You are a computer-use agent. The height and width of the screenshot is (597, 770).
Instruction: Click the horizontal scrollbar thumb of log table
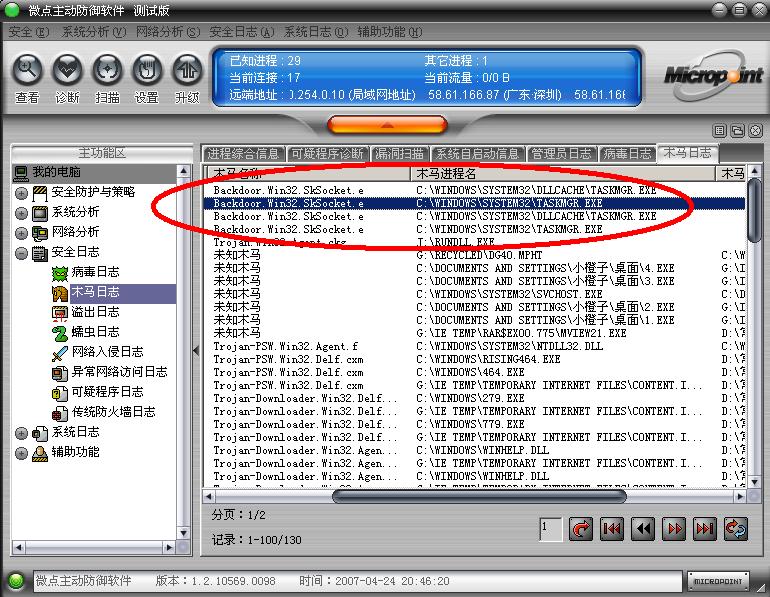click(x=479, y=497)
